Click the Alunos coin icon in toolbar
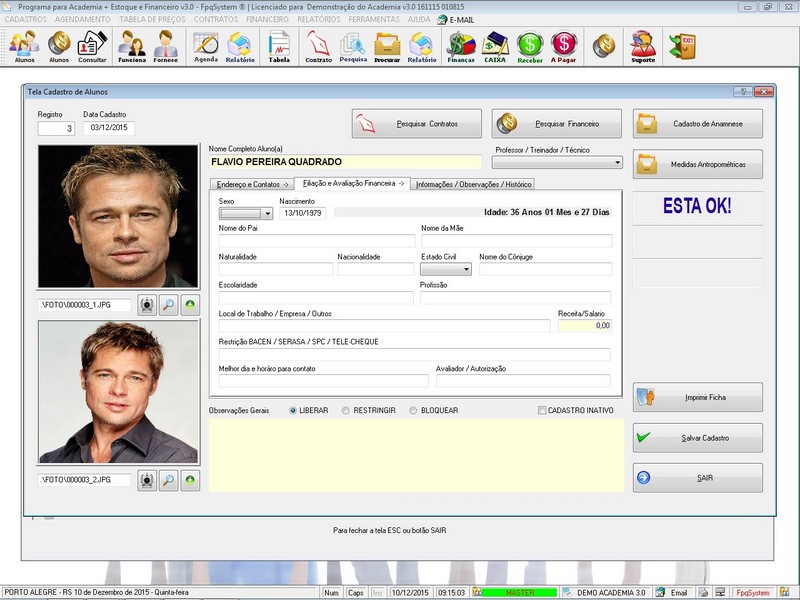Screen dimensions: 800x600 pyautogui.click(x=59, y=46)
